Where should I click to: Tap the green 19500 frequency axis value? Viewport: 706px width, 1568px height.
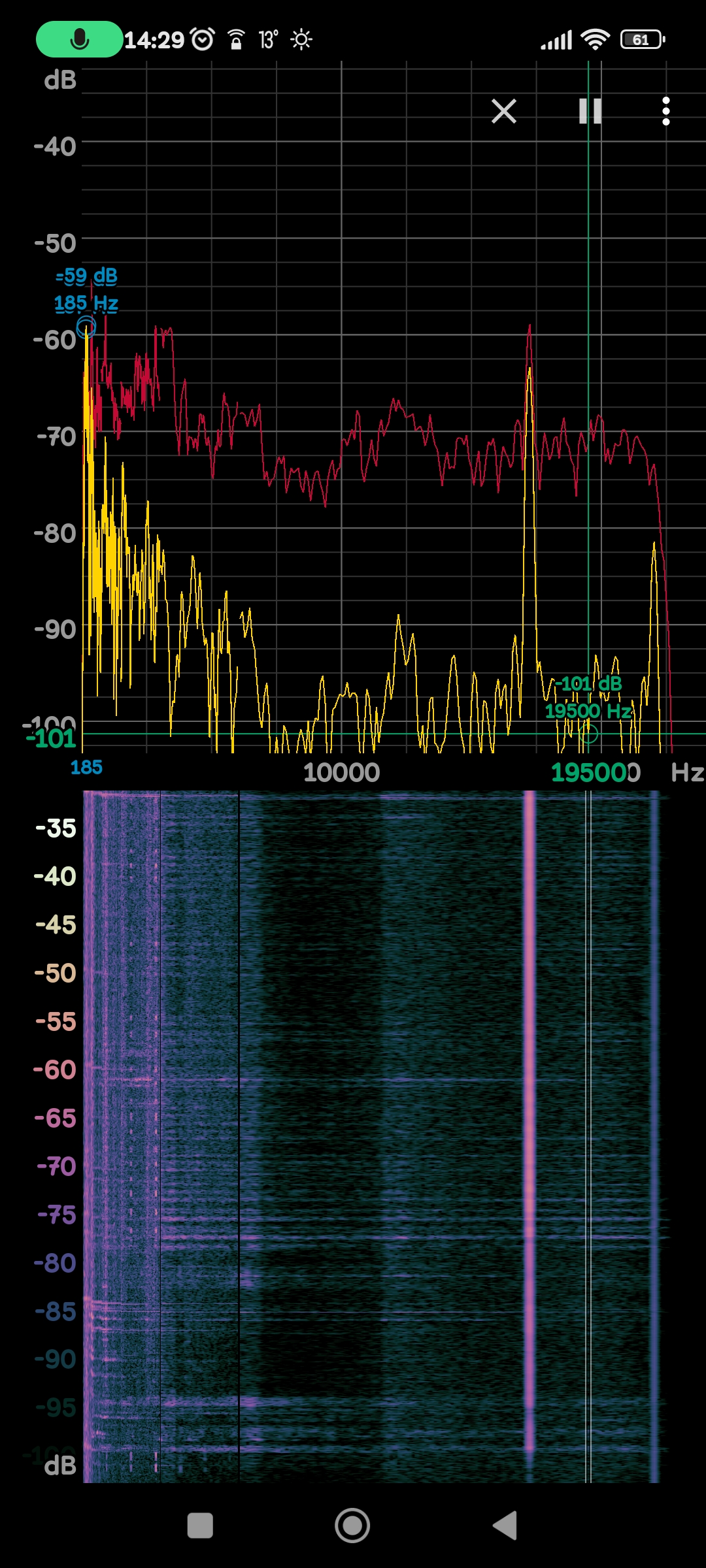tap(595, 772)
